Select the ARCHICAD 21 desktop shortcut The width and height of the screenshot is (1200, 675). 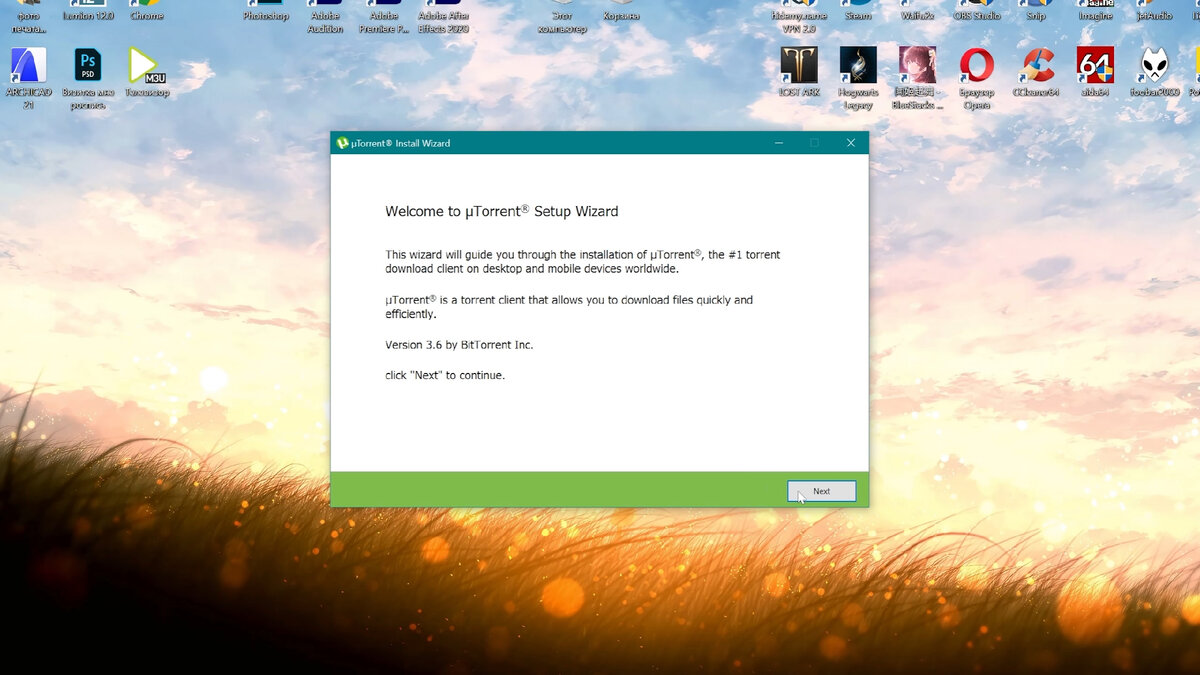pyautogui.click(x=28, y=77)
